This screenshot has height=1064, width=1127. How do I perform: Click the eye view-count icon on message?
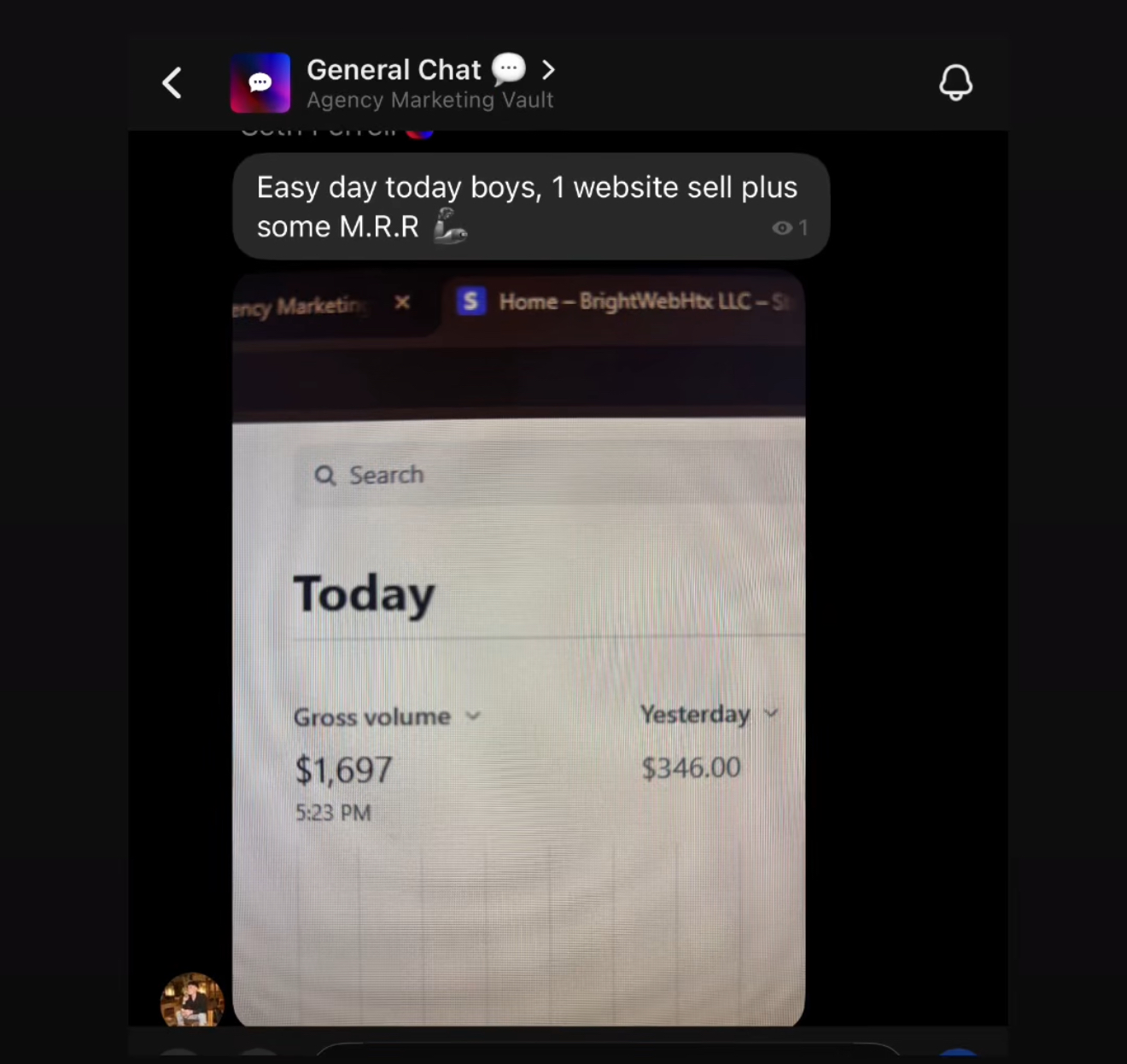tap(781, 228)
